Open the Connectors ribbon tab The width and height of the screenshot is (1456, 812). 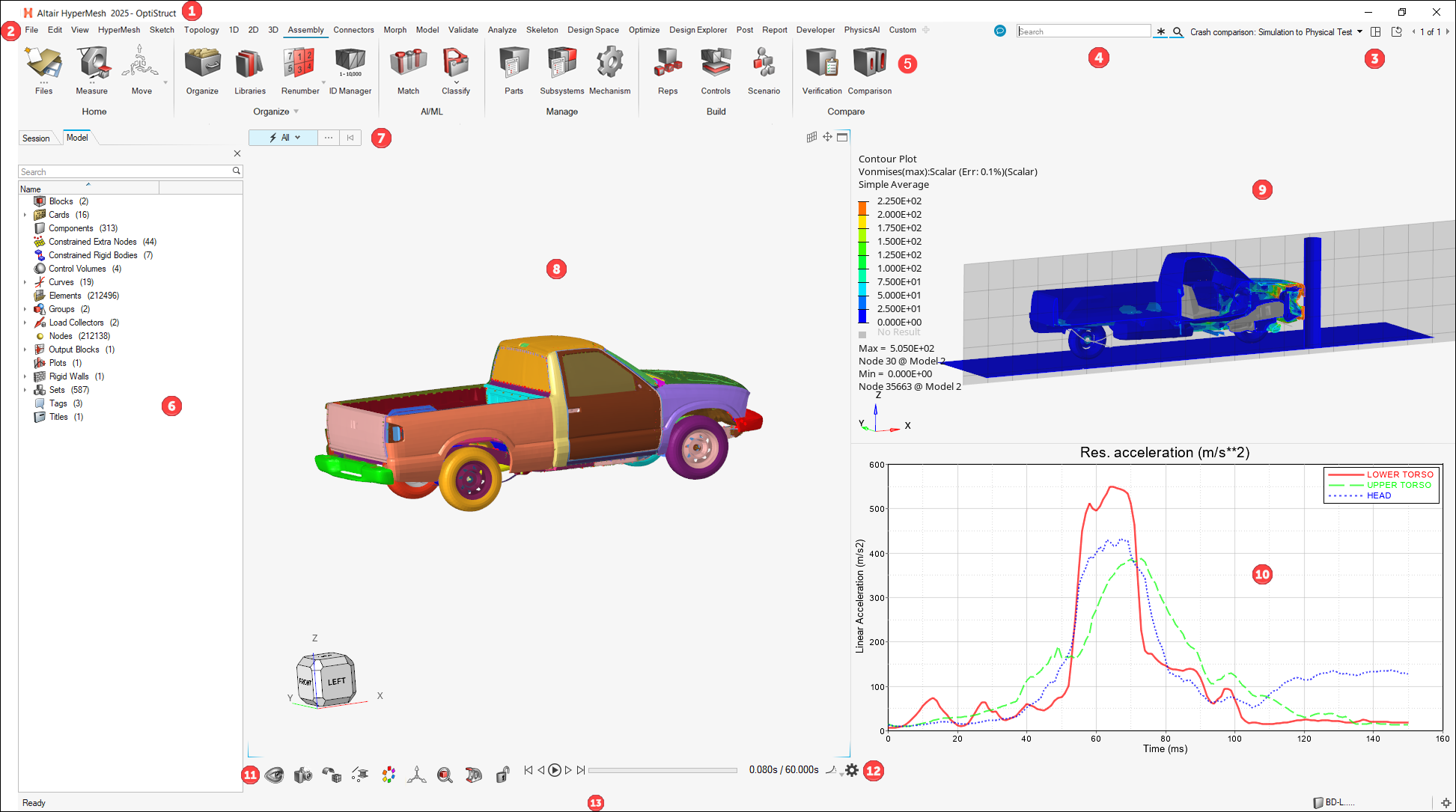(x=353, y=30)
